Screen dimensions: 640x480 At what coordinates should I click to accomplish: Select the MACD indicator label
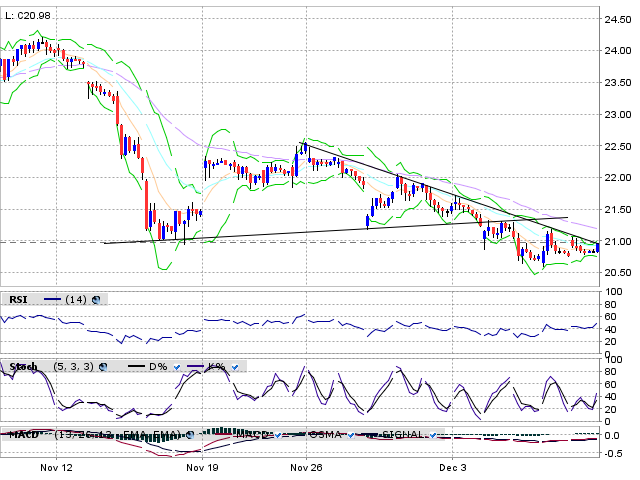(23, 435)
